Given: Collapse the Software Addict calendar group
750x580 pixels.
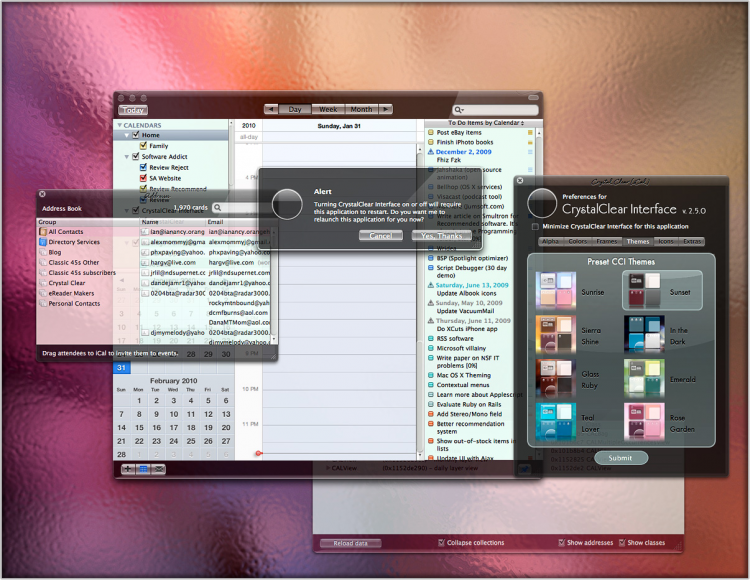Looking at the screenshot, I should tap(127, 157).
